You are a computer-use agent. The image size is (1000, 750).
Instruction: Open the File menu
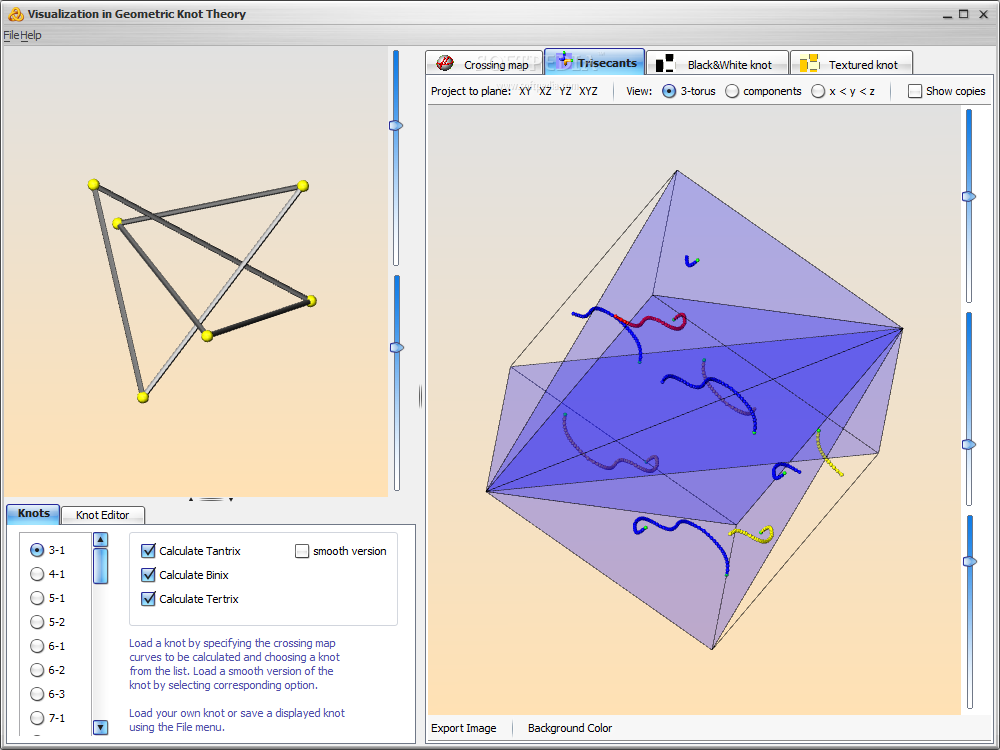(11, 35)
